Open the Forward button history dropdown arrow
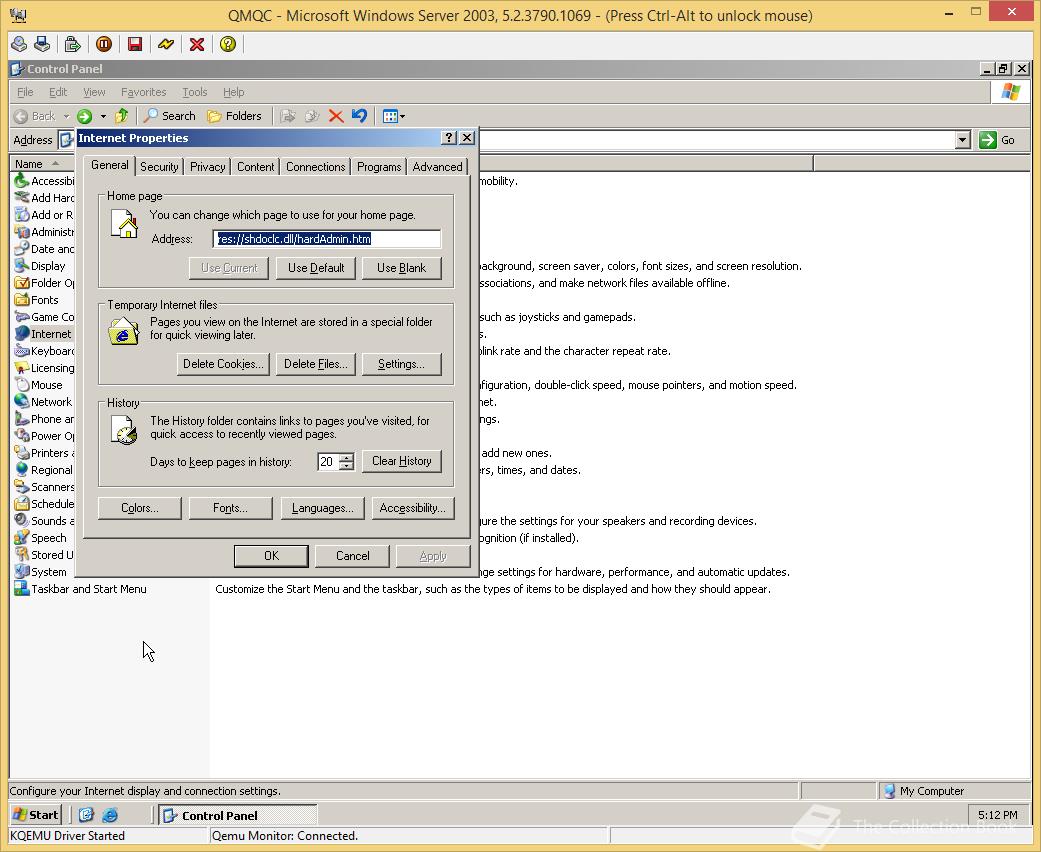This screenshot has height=852, width=1041. point(103,116)
